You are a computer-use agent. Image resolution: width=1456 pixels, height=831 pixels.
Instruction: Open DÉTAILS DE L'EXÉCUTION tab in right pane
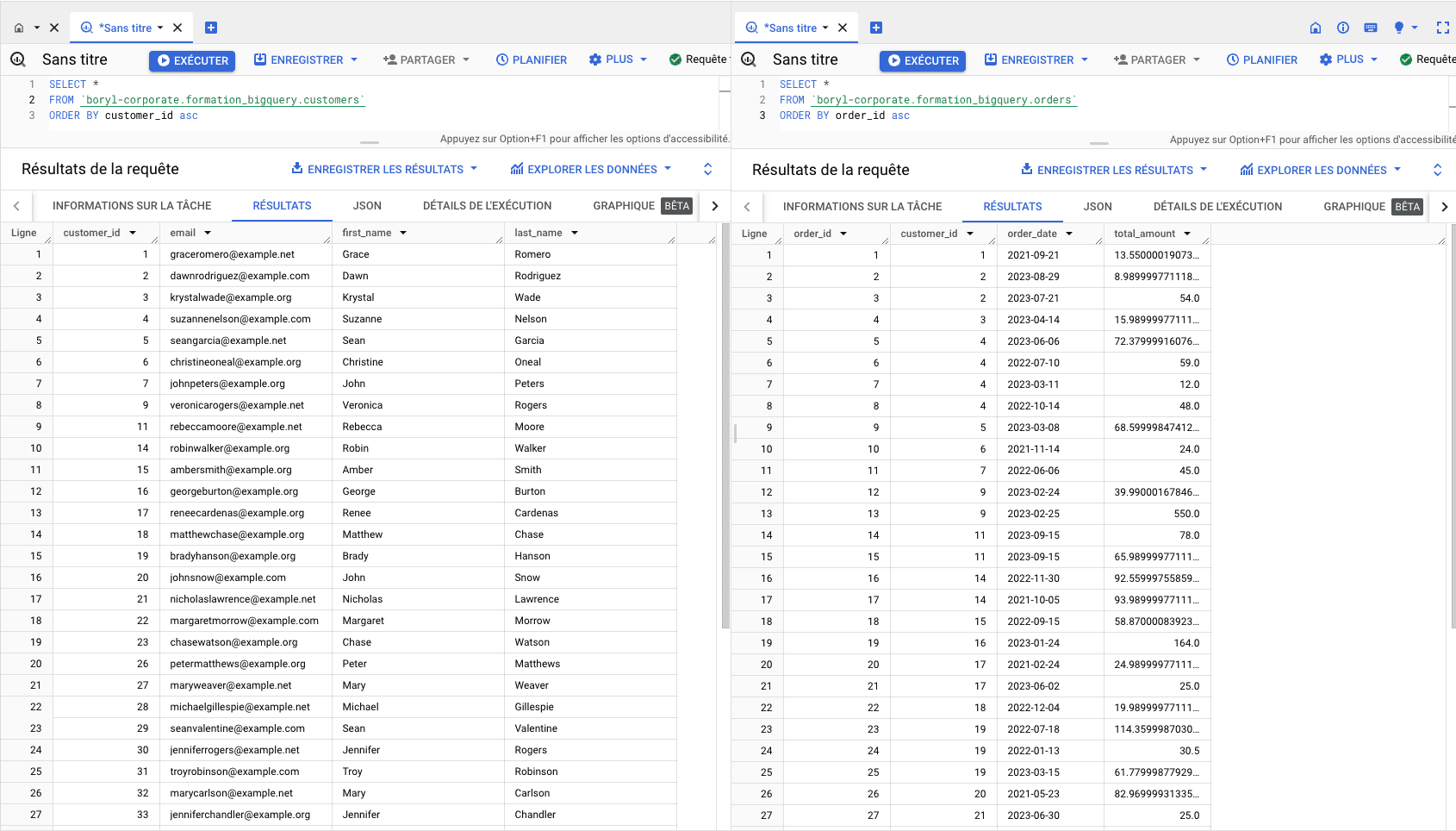[x=1217, y=206]
